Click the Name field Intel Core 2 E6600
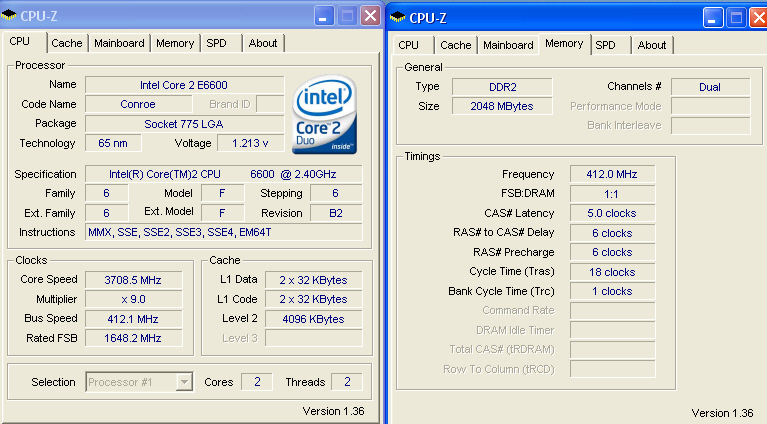This screenshot has width=767, height=424. tap(184, 85)
